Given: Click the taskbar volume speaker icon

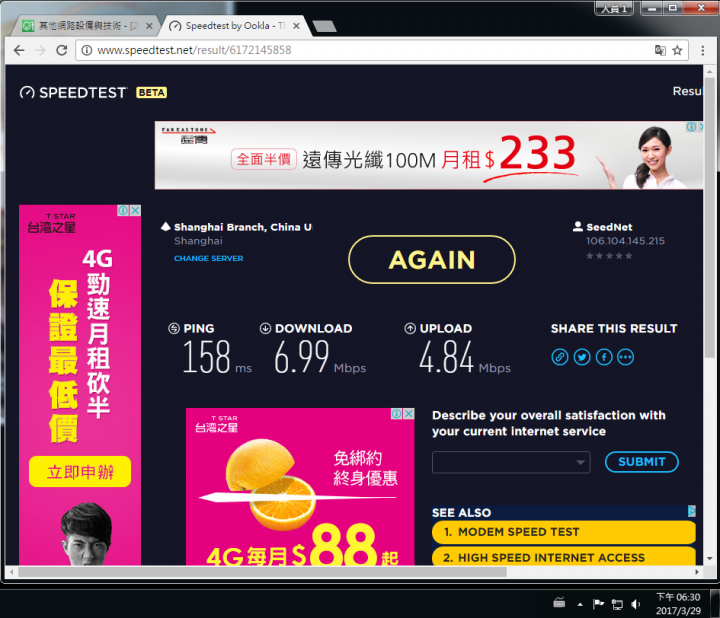Looking at the screenshot, I should click(x=636, y=604).
